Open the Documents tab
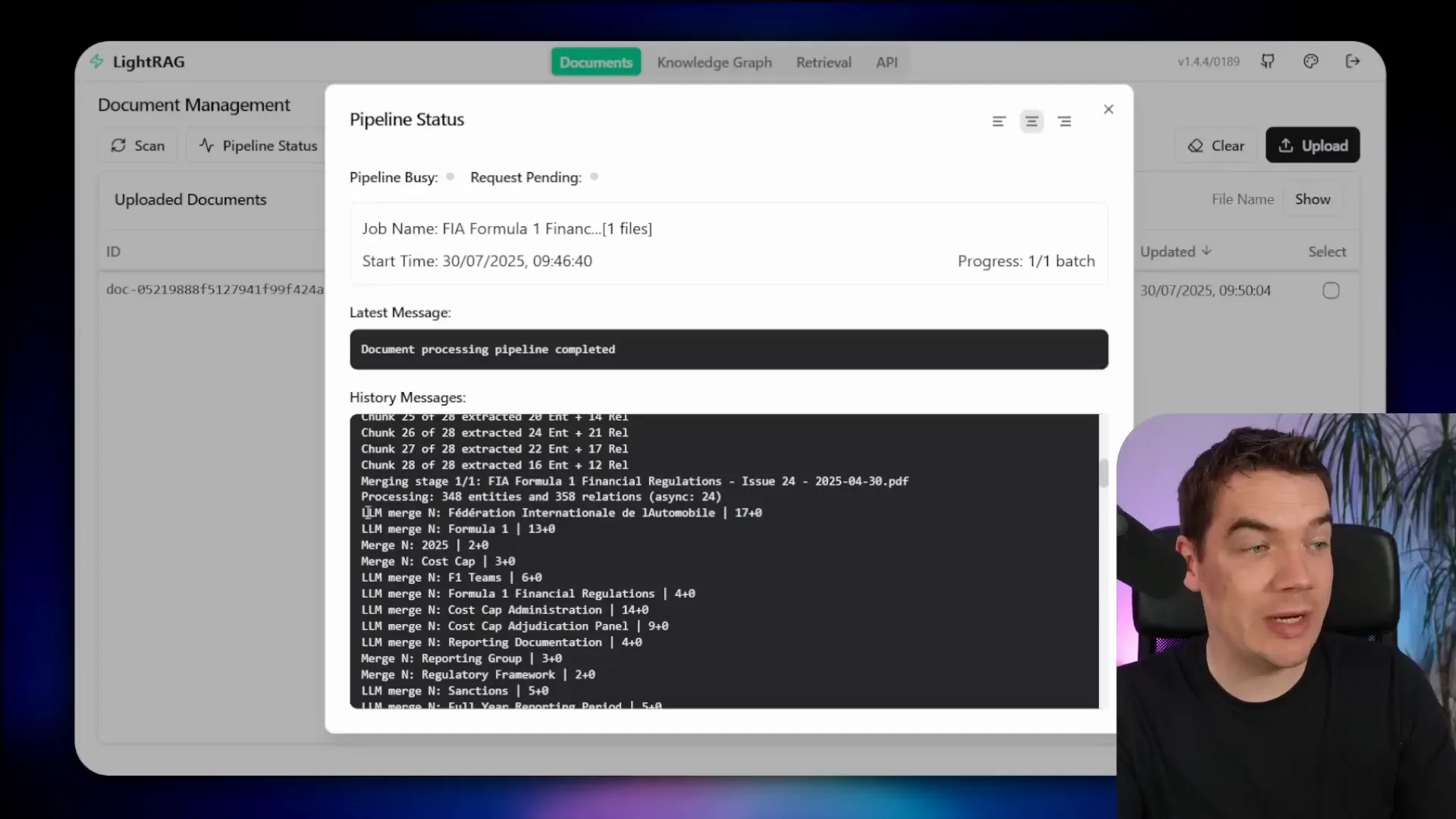 596,62
